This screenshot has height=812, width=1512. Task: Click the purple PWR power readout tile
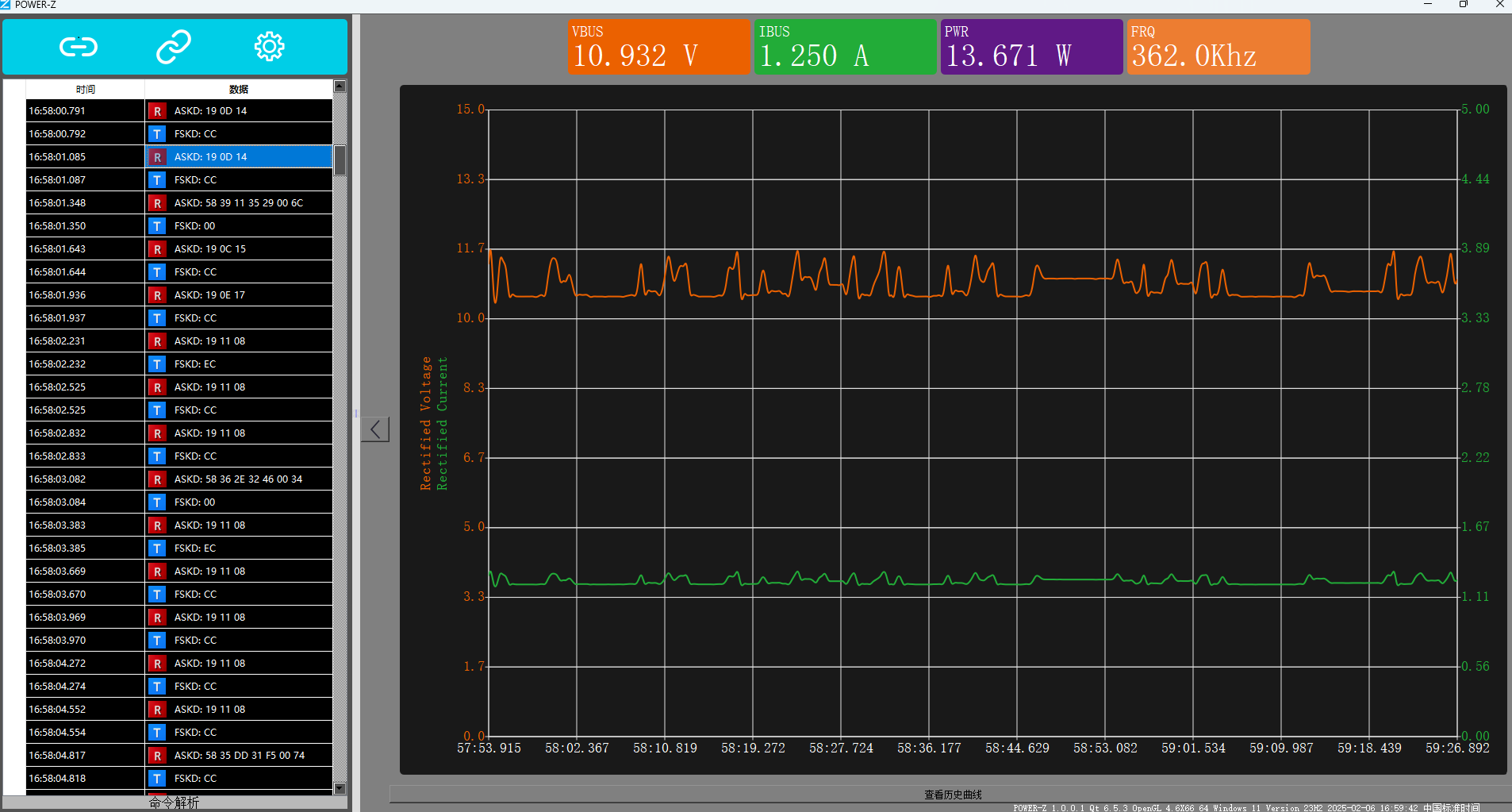pyautogui.click(x=1031, y=47)
